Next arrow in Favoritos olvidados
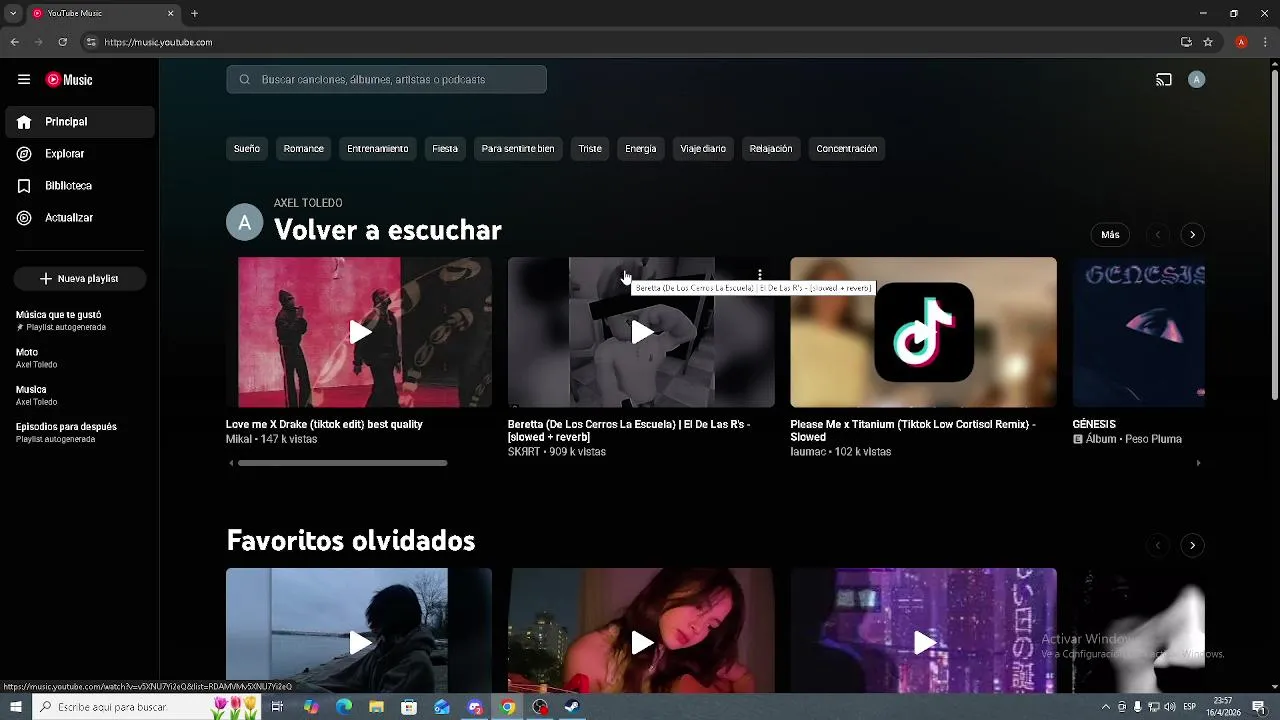This screenshot has width=1280, height=720. [x=1192, y=545]
